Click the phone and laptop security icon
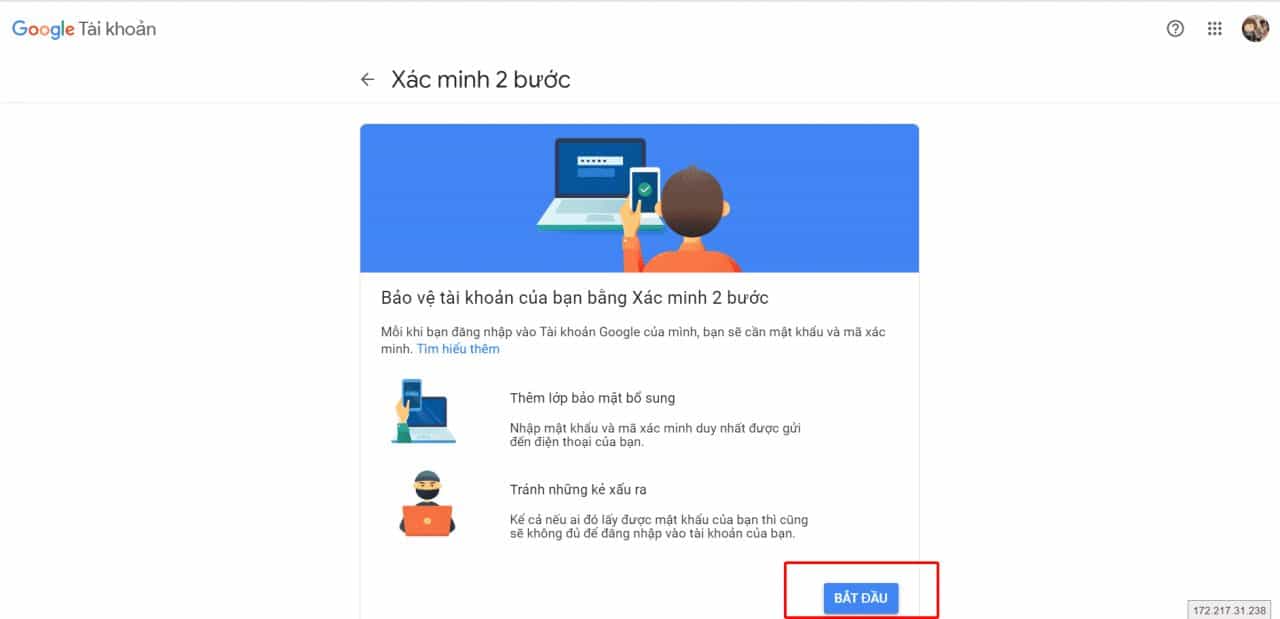This screenshot has height=619, width=1280. 423,410
